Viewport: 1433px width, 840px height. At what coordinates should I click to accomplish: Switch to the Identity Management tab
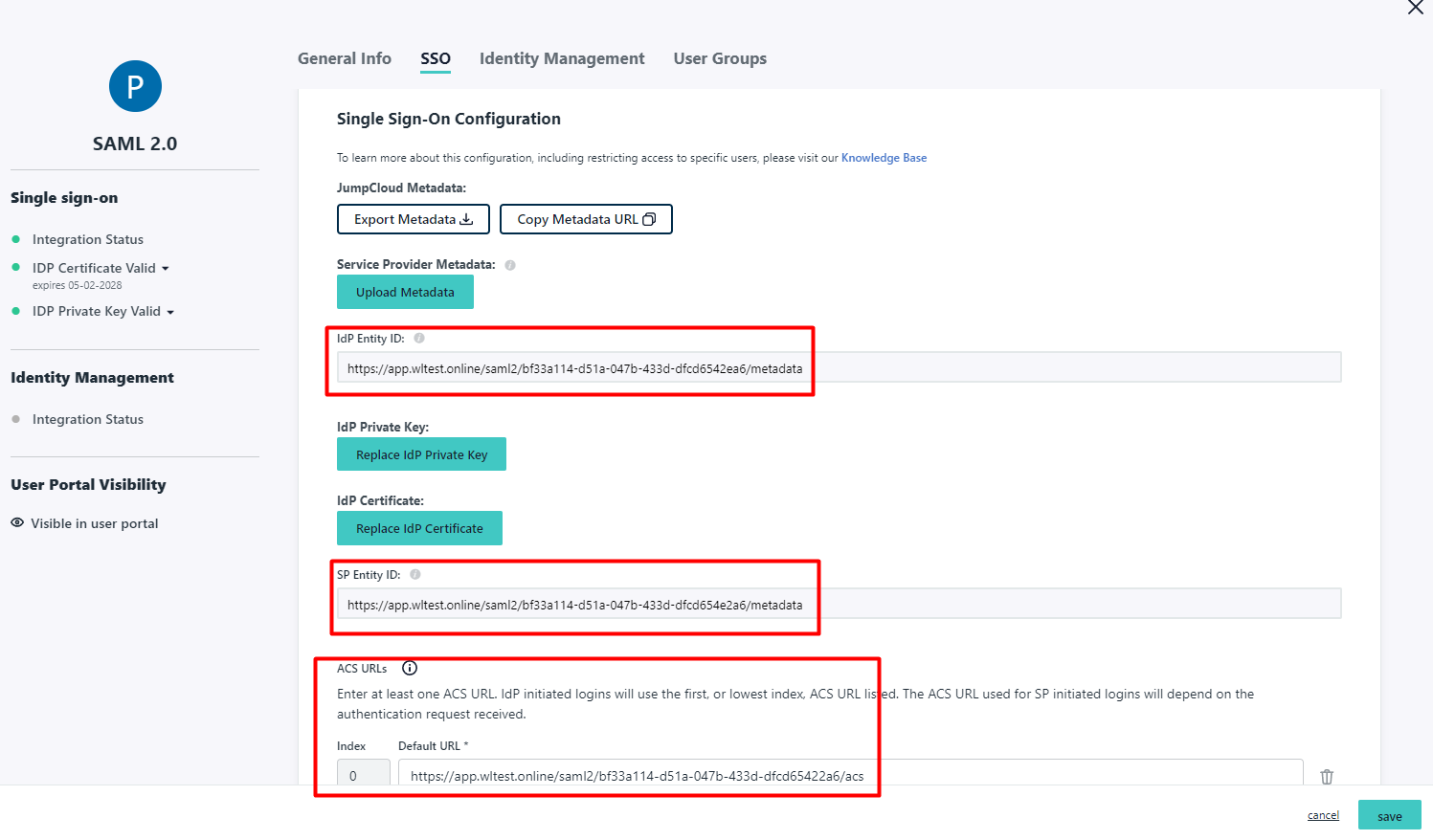tap(562, 58)
